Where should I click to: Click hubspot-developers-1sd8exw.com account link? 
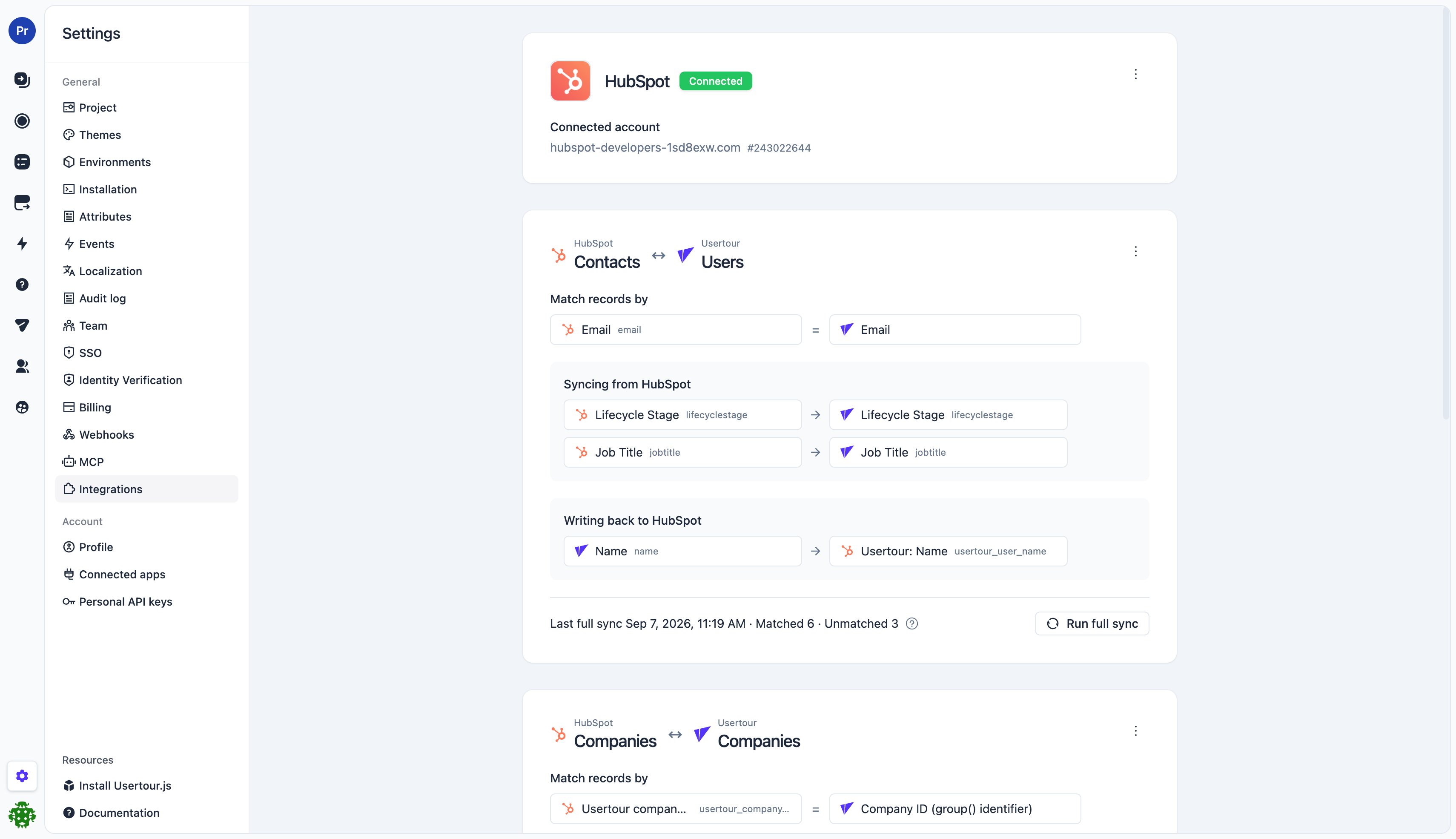[x=645, y=147]
